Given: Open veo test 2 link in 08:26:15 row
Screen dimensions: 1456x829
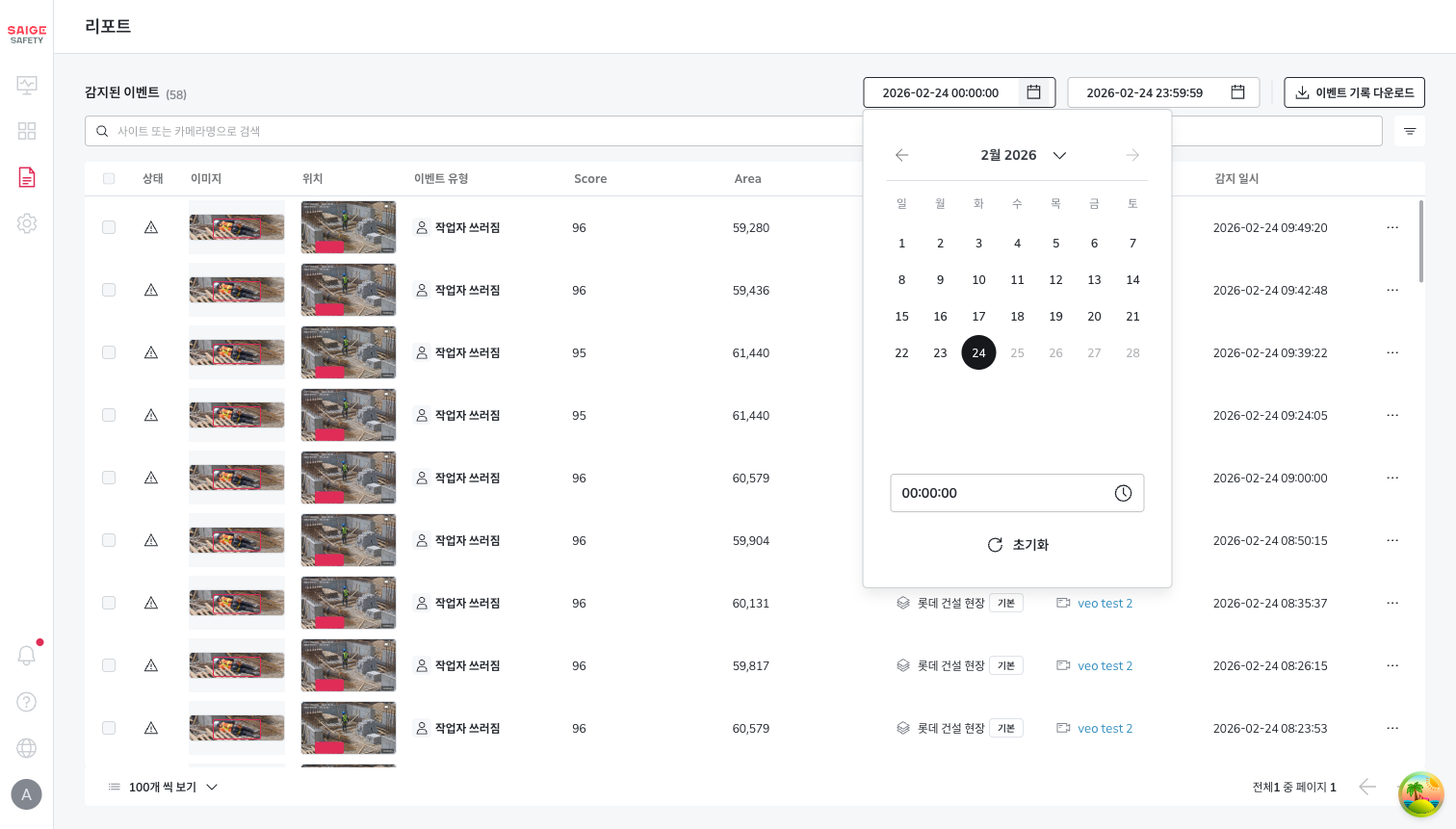Looking at the screenshot, I should (1105, 665).
